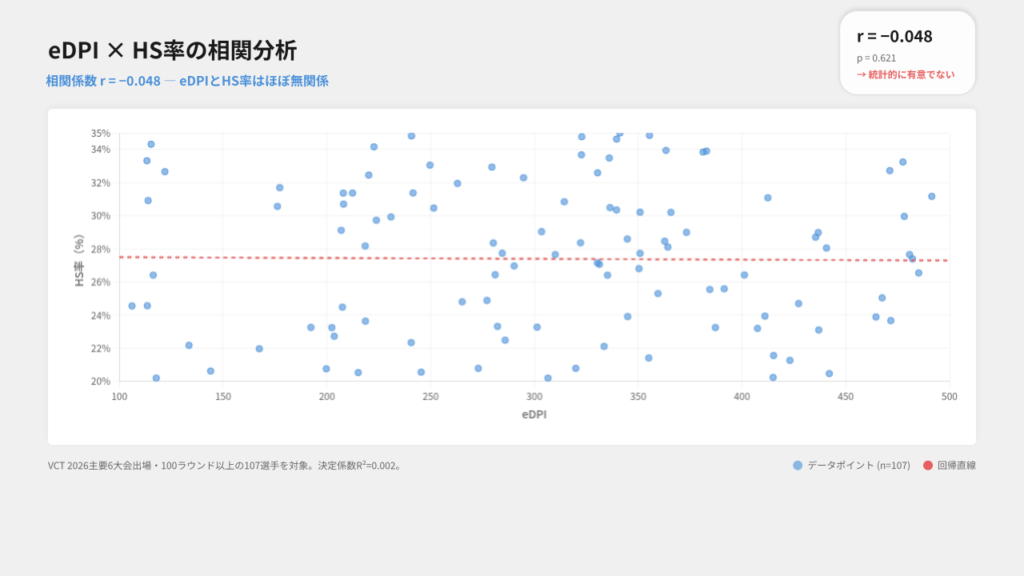Image resolution: width=1024 pixels, height=576 pixels.
Task: Click the red 統計的に有意でない note
Action: point(905,74)
